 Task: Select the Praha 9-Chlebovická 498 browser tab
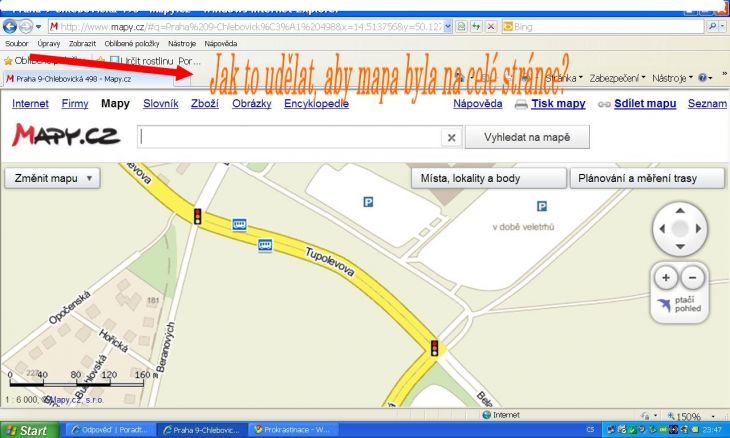[88, 79]
